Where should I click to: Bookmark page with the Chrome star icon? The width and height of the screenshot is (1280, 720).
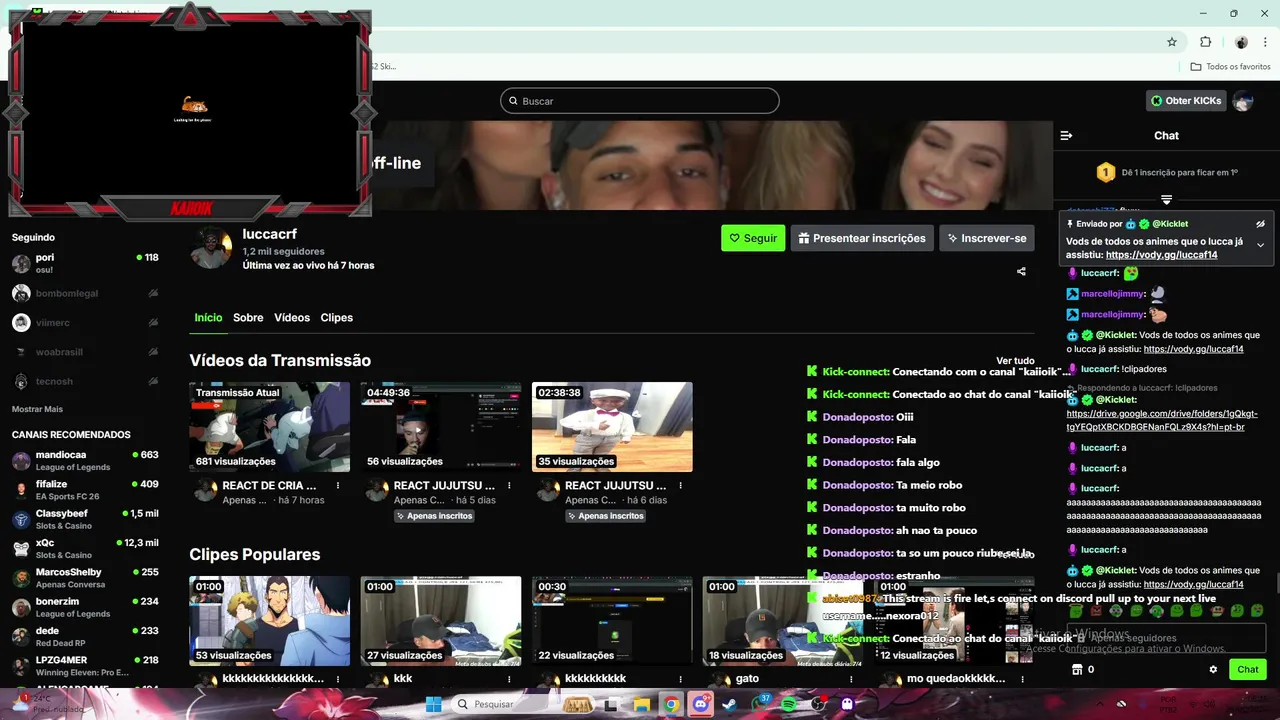pyautogui.click(x=1172, y=42)
